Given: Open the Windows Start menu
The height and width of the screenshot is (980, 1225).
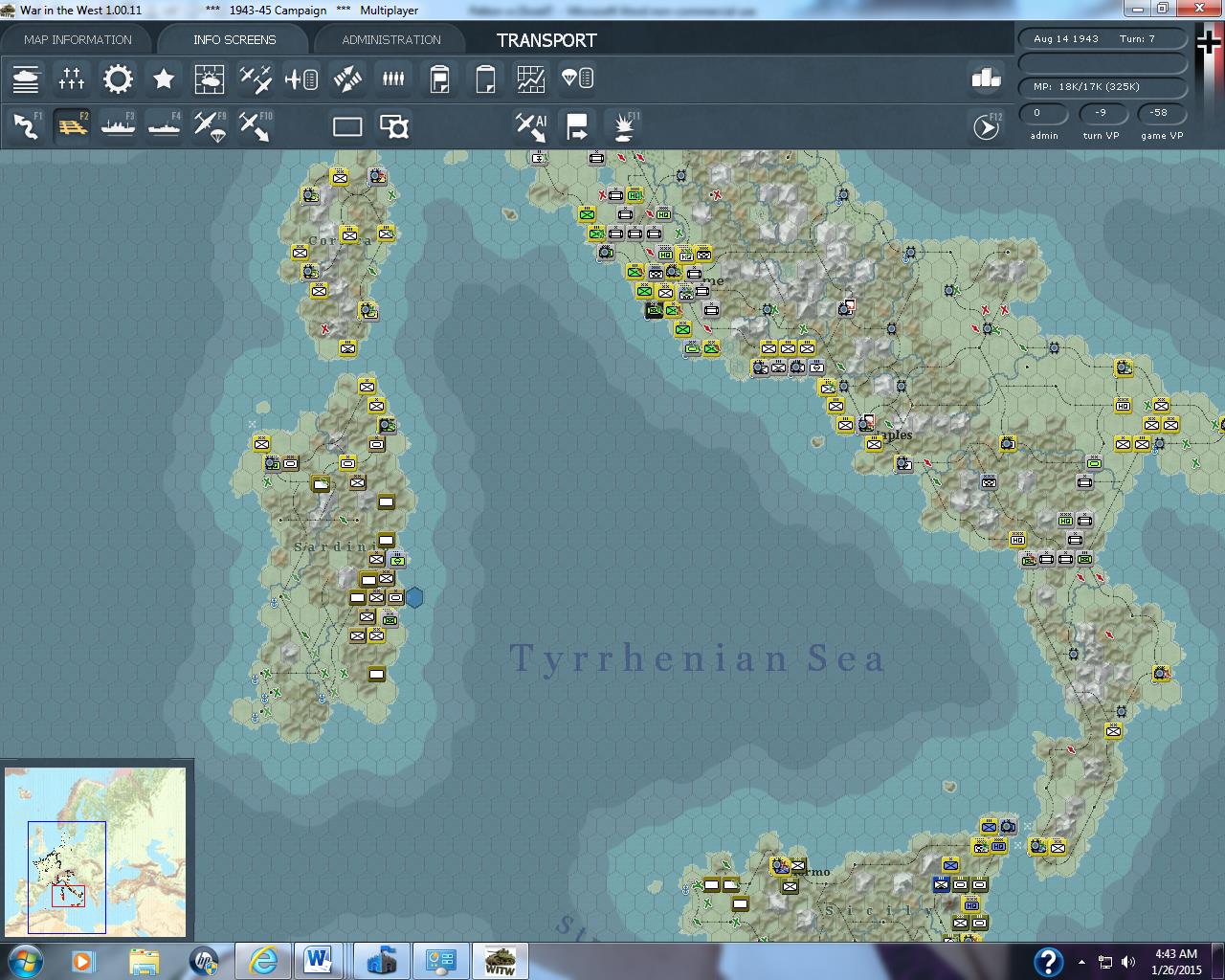Looking at the screenshot, I should point(24,960).
